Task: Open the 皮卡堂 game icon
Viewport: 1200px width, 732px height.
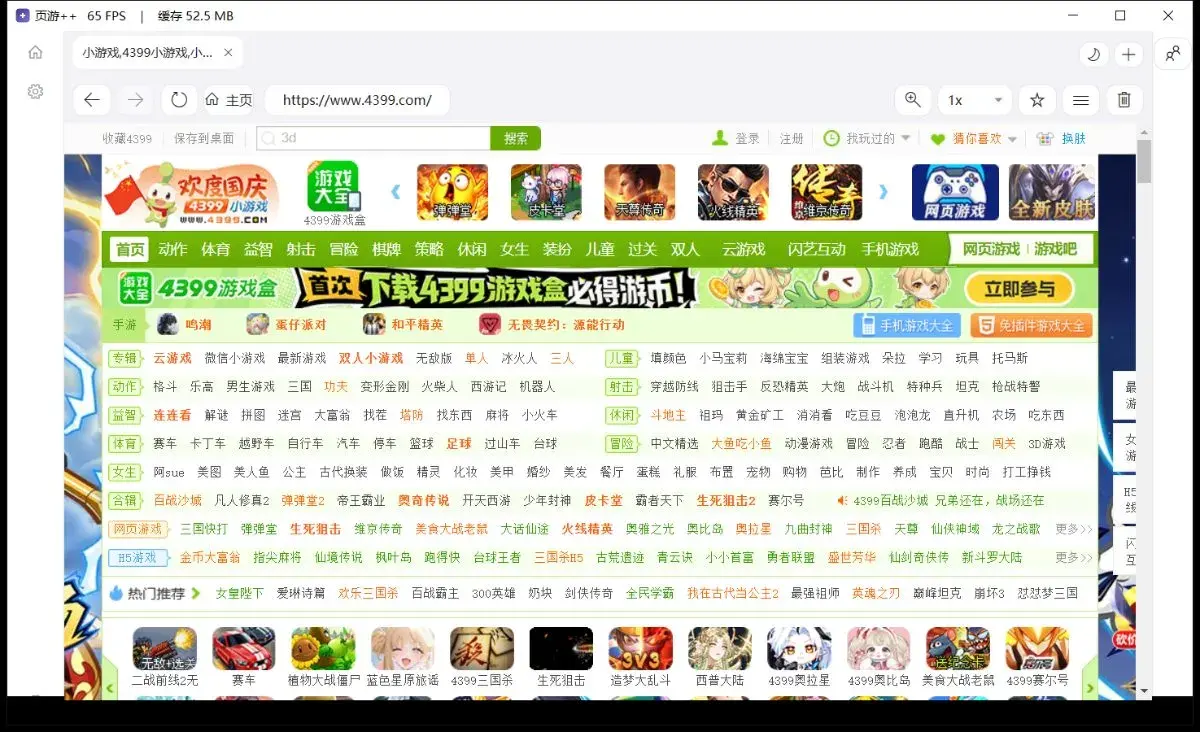Action: (546, 192)
